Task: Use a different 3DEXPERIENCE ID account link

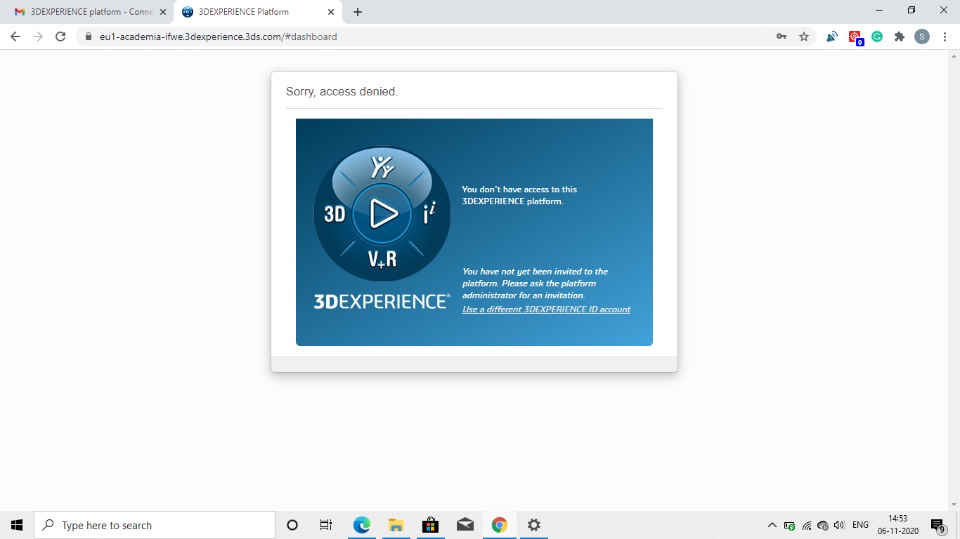Action: click(546, 309)
